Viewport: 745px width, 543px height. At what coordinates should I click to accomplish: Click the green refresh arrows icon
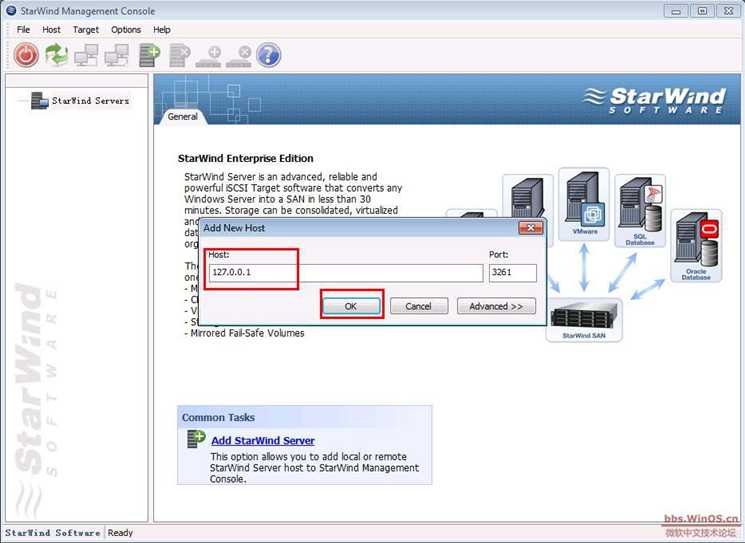[x=57, y=55]
